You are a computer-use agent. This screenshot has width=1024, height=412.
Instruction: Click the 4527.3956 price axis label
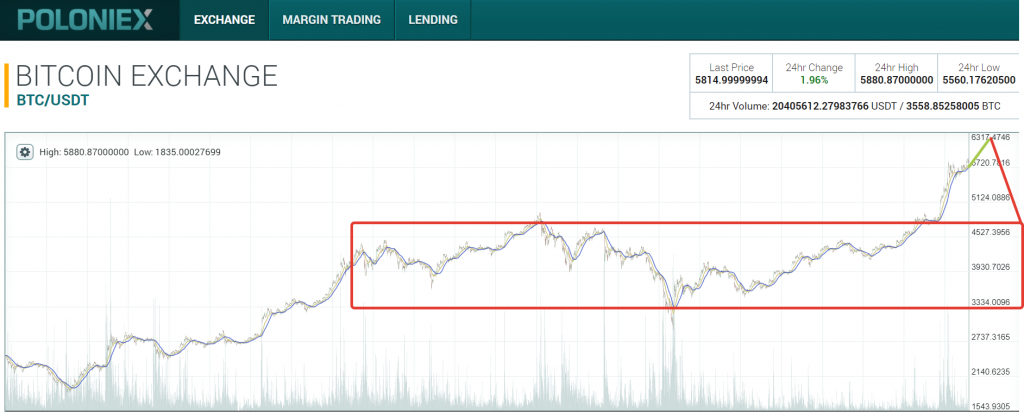[990, 232]
